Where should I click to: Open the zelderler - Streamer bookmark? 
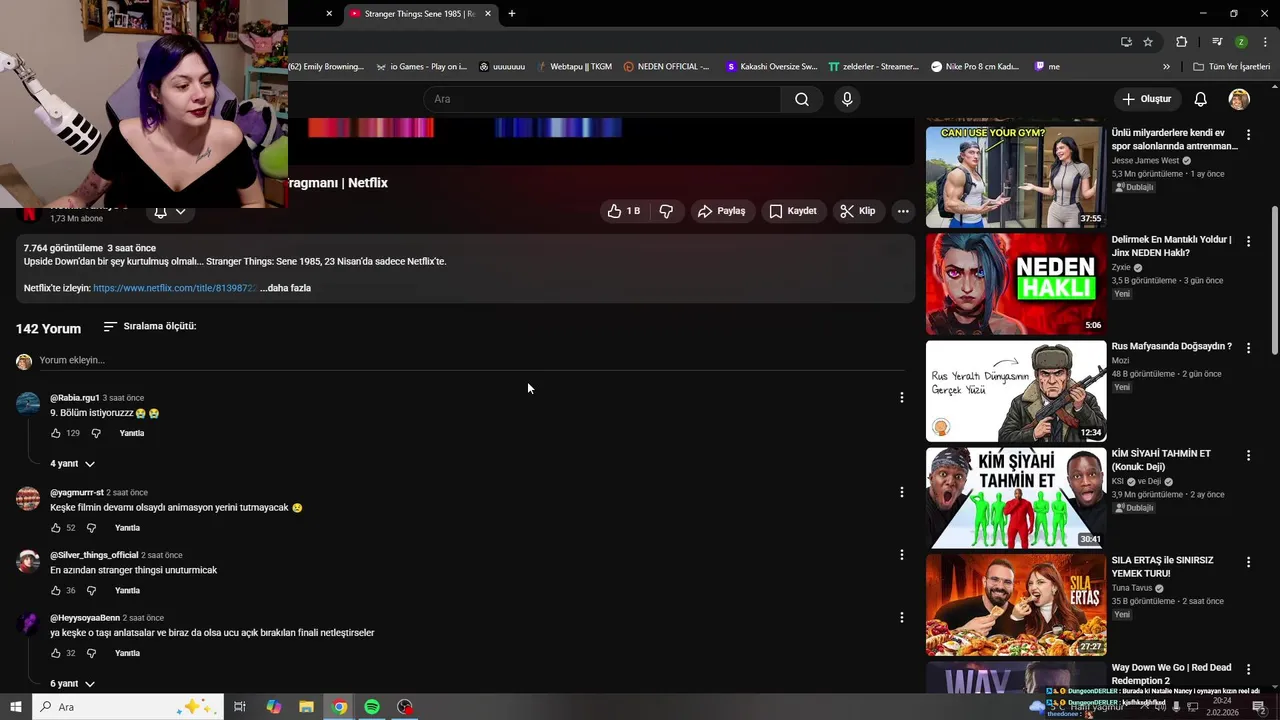point(873,67)
